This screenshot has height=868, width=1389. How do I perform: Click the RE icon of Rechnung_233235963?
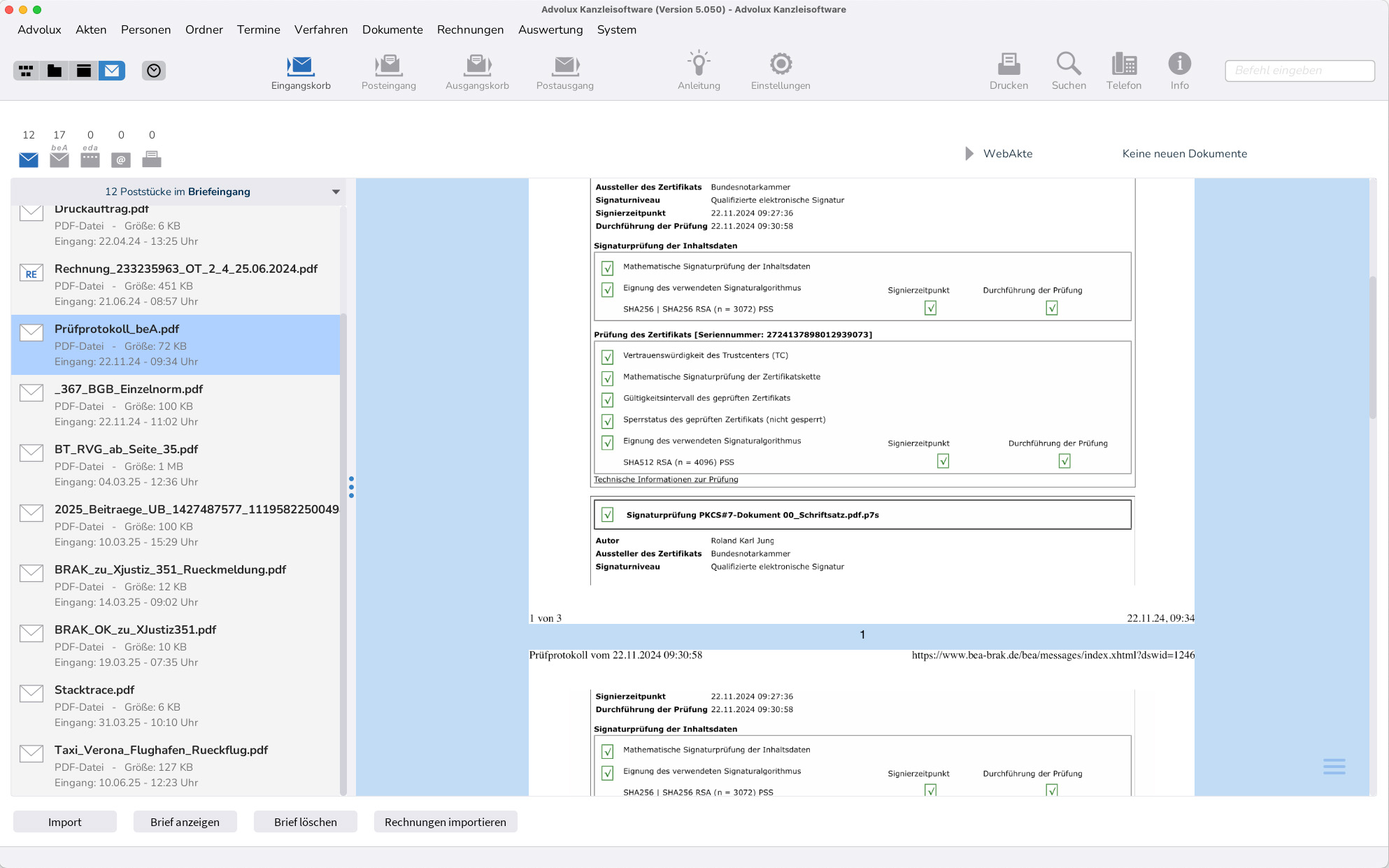(31, 273)
